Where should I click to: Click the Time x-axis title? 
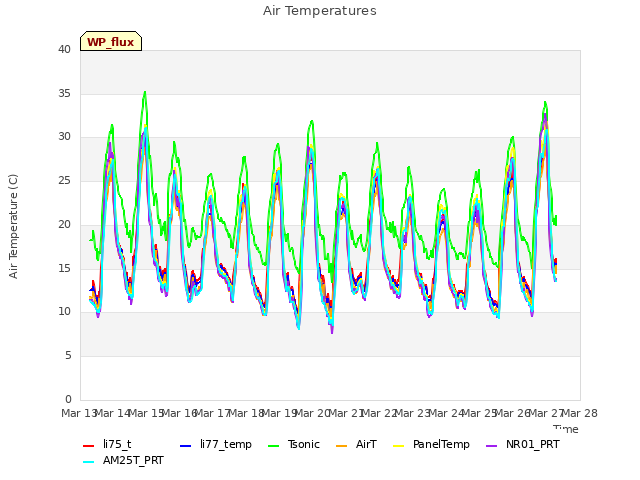tap(566, 429)
